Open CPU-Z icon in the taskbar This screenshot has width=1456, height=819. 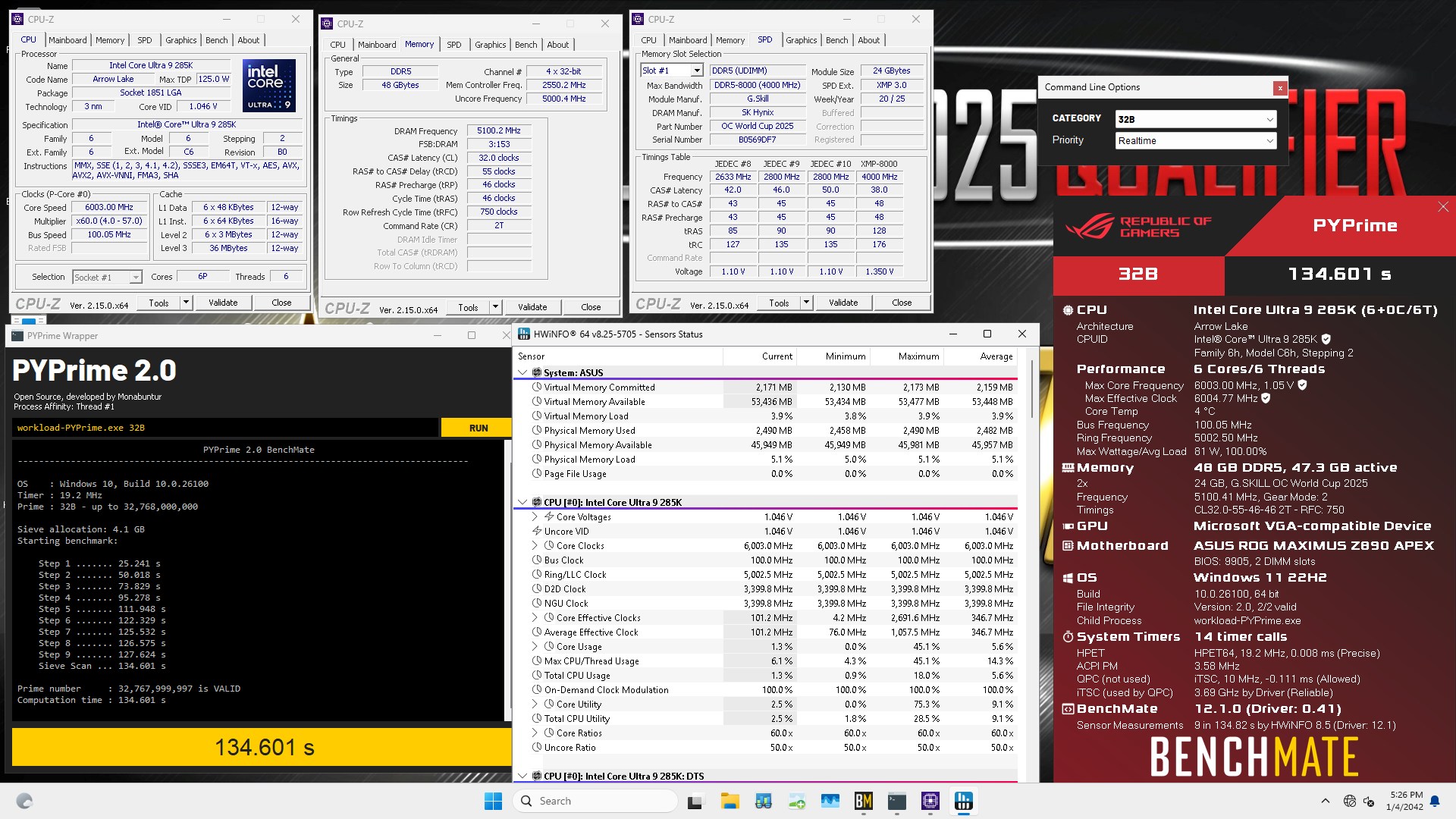(x=930, y=801)
